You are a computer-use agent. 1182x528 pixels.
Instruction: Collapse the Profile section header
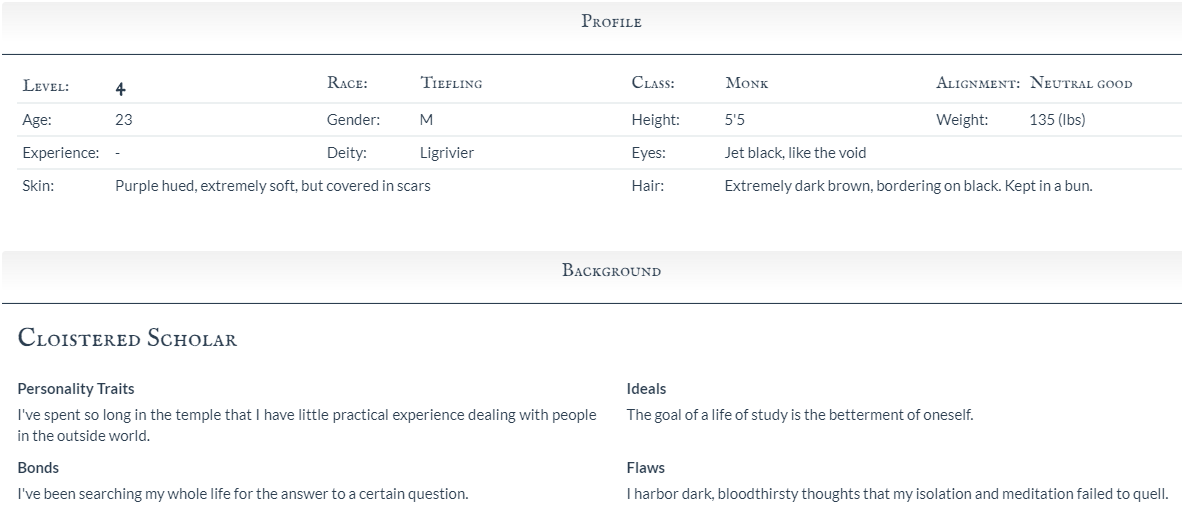click(591, 28)
